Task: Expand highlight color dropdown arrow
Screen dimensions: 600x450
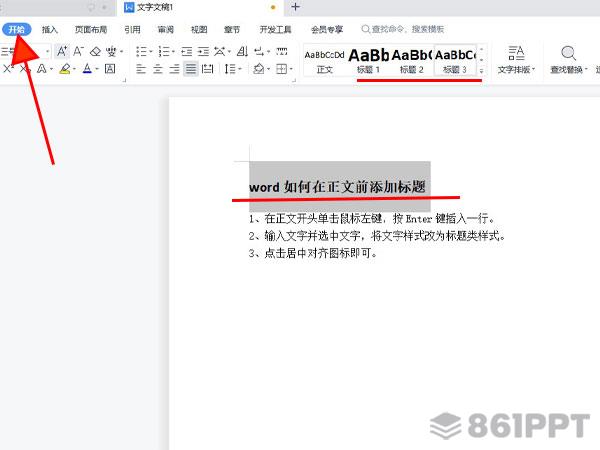Action: pyautogui.click(x=74, y=69)
